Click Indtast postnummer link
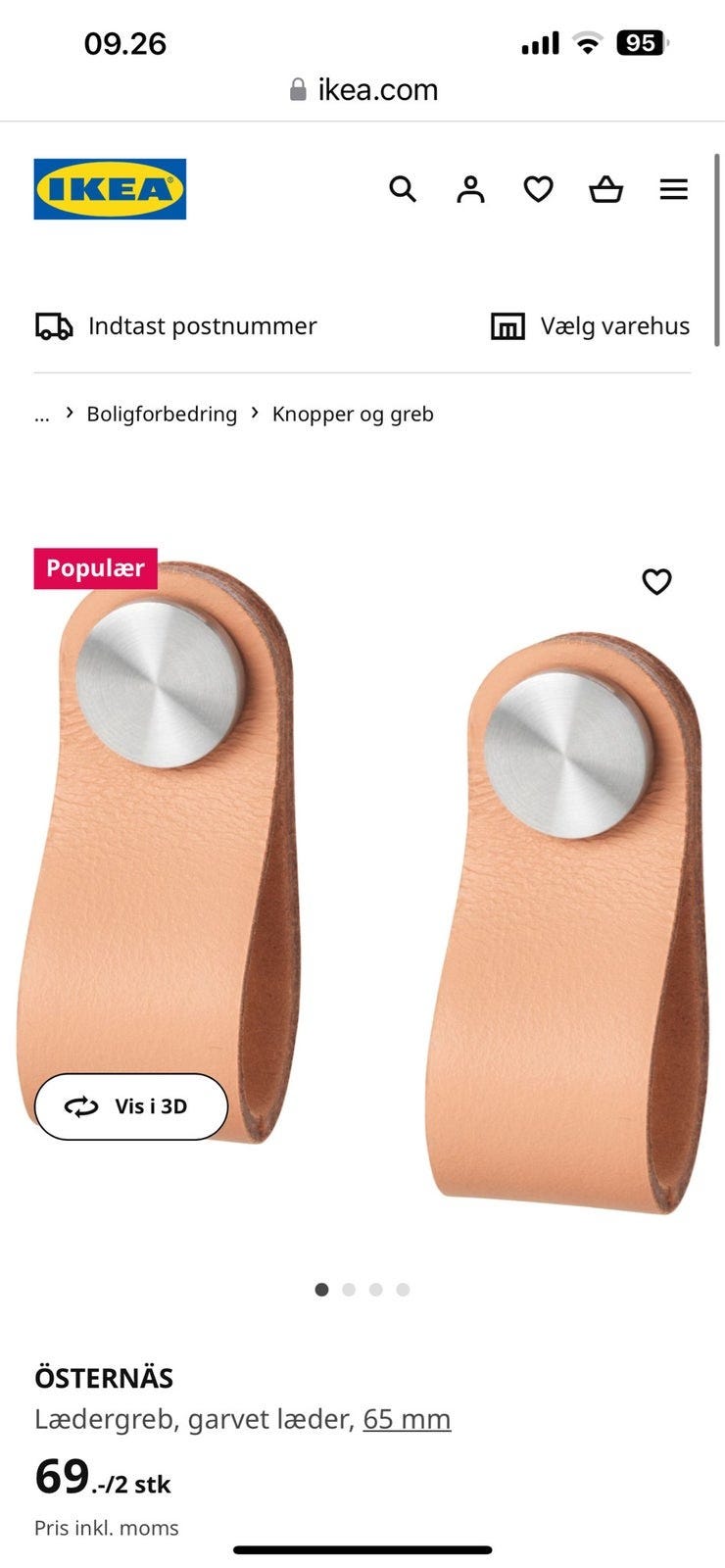Image resolution: width=725 pixels, height=1568 pixels. click(203, 326)
